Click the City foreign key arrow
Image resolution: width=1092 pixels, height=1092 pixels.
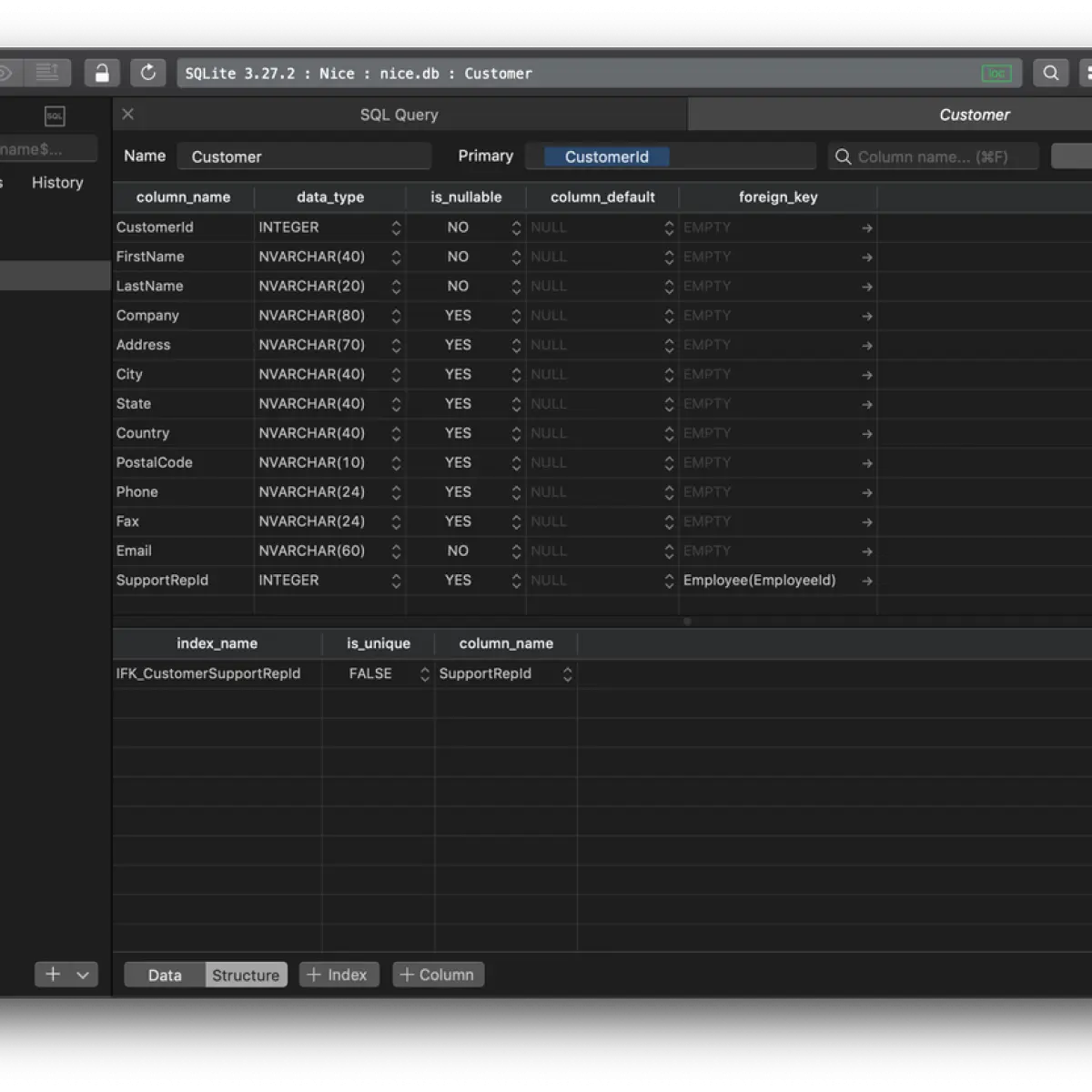pos(867,375)
